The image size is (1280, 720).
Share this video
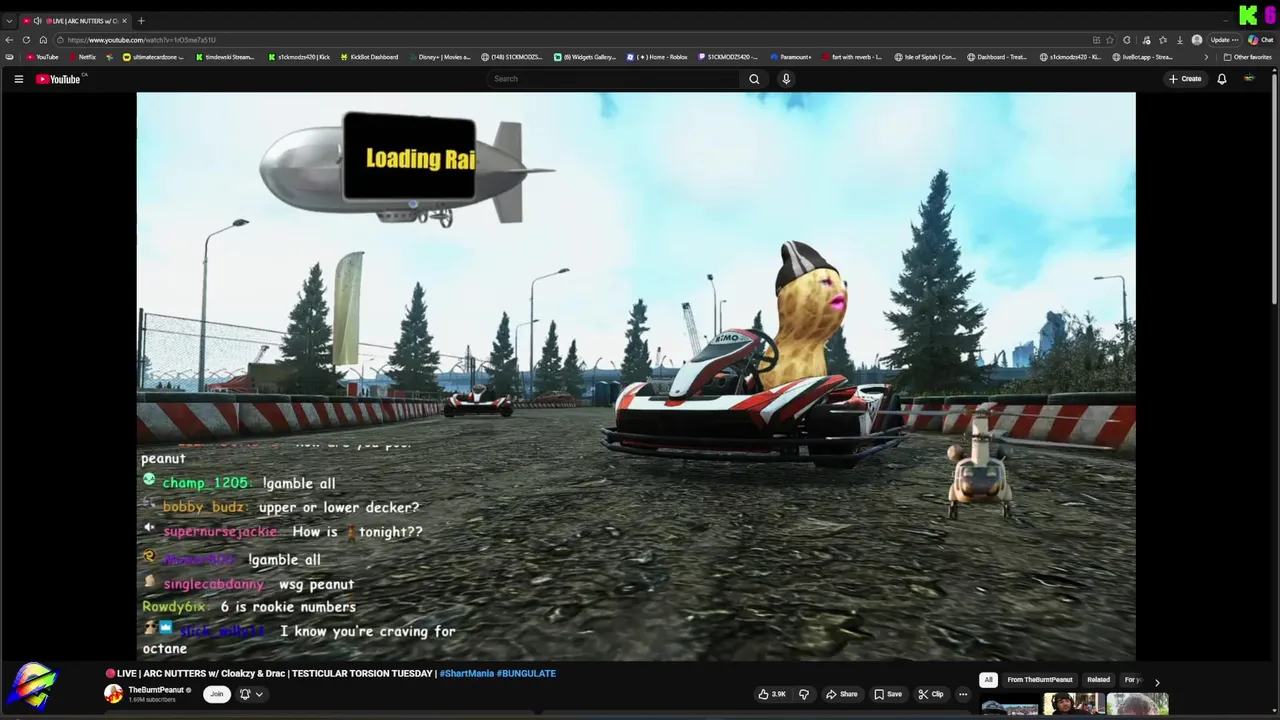pyautogui.click(x=841, y=694)
